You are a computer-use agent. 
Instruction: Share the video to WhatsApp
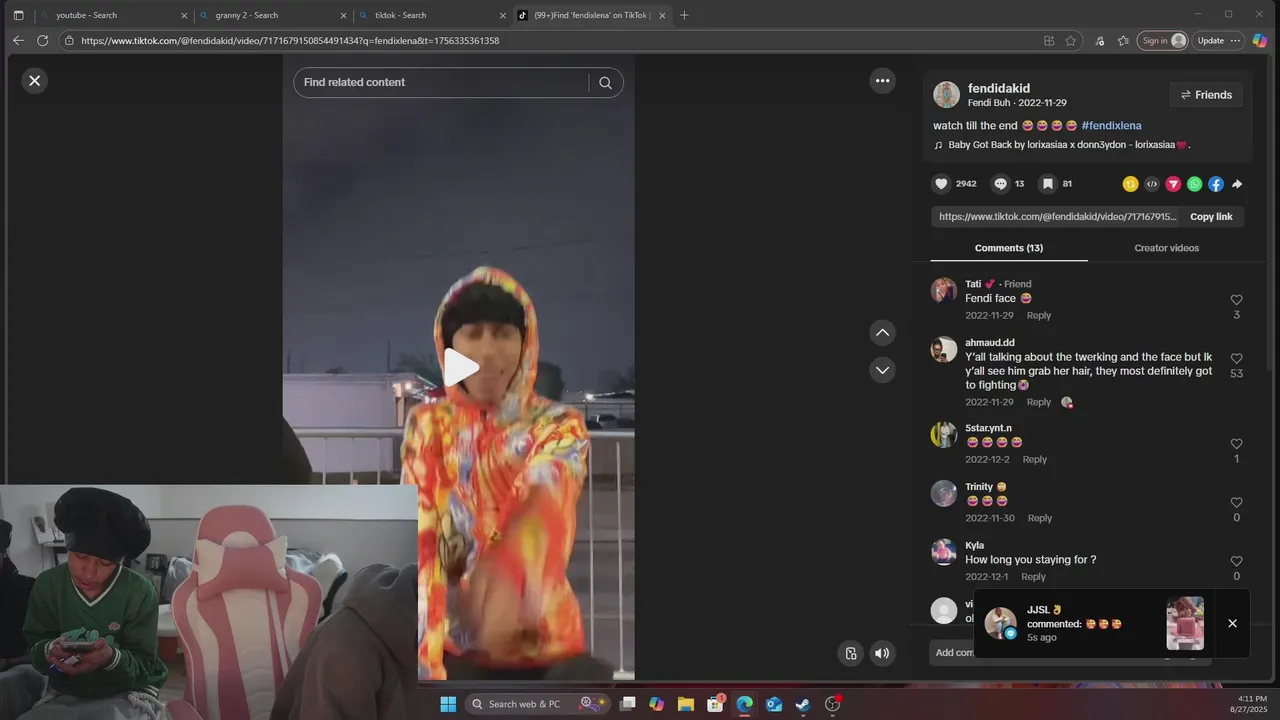click(1194, 184)
